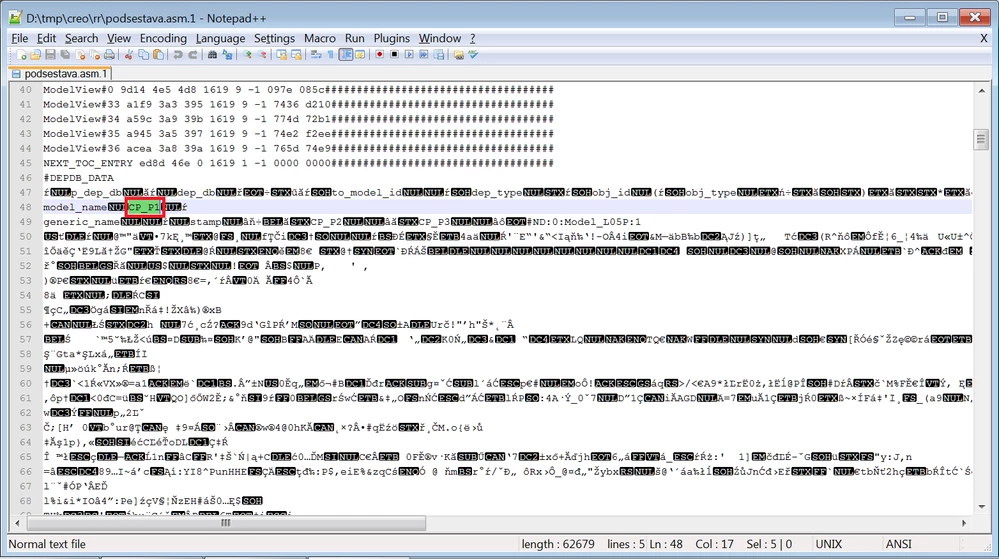Click the Paste clipboard icon
This screenshot has height=559, width=999.
point(158,55)
